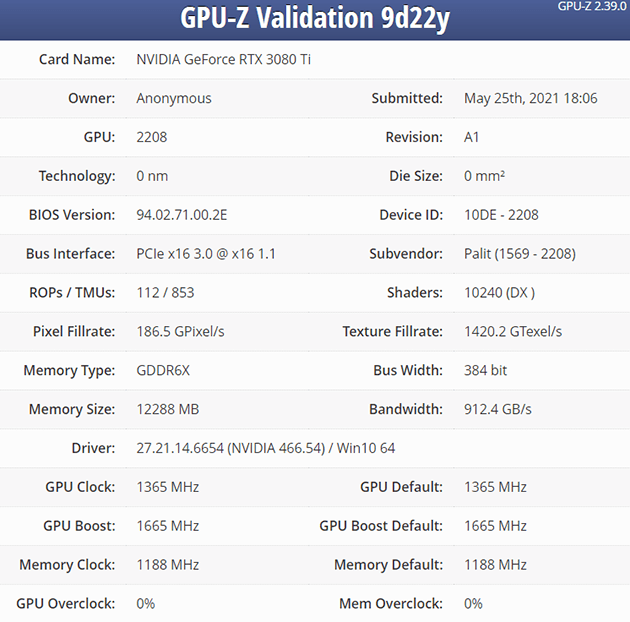Click the 'Memory Type:' label

pos(69,370)
